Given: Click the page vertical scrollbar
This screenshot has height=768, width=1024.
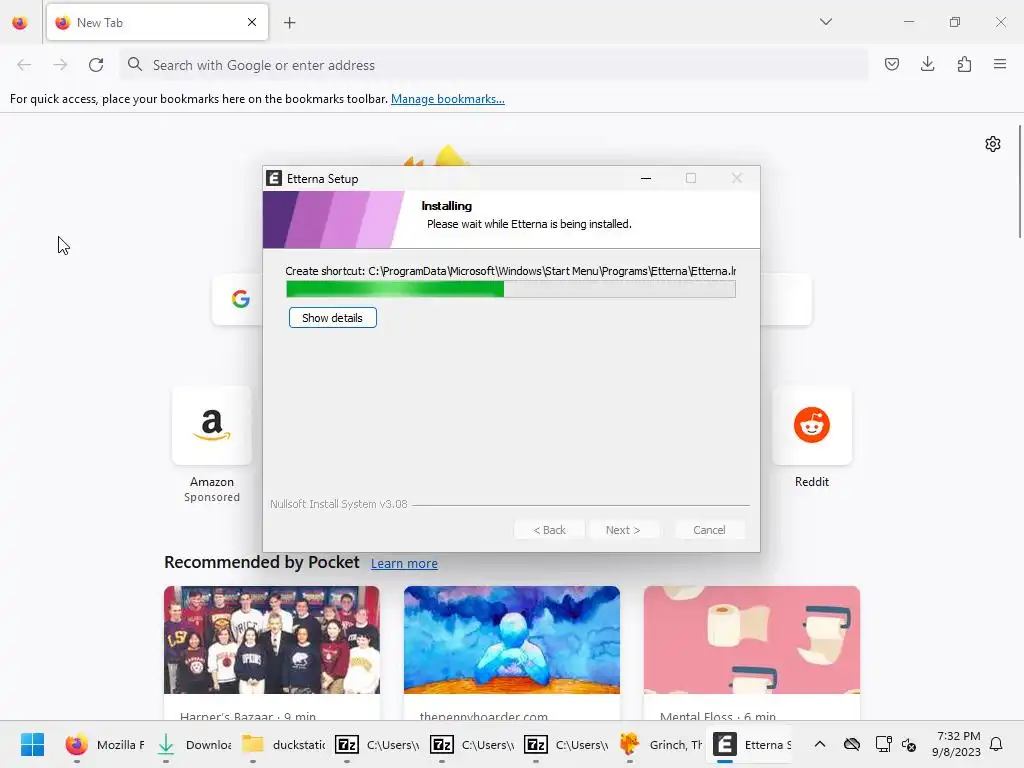Looking at the screenshot, I should point(1019,182).
